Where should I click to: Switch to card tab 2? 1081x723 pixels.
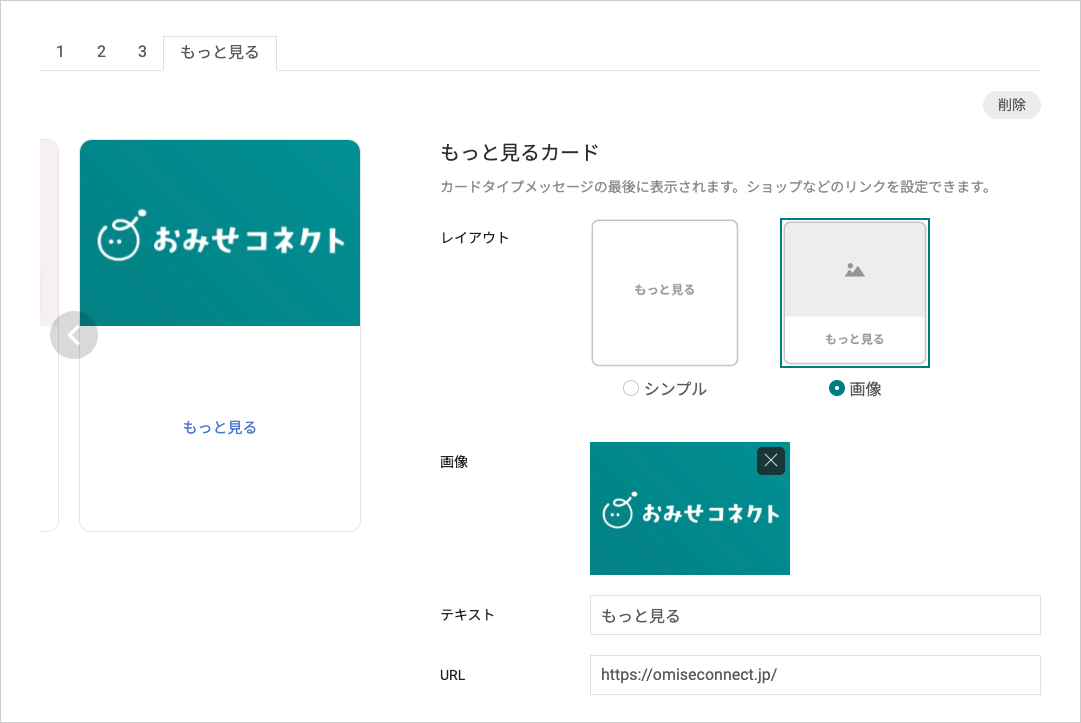(x=101, y=52)
